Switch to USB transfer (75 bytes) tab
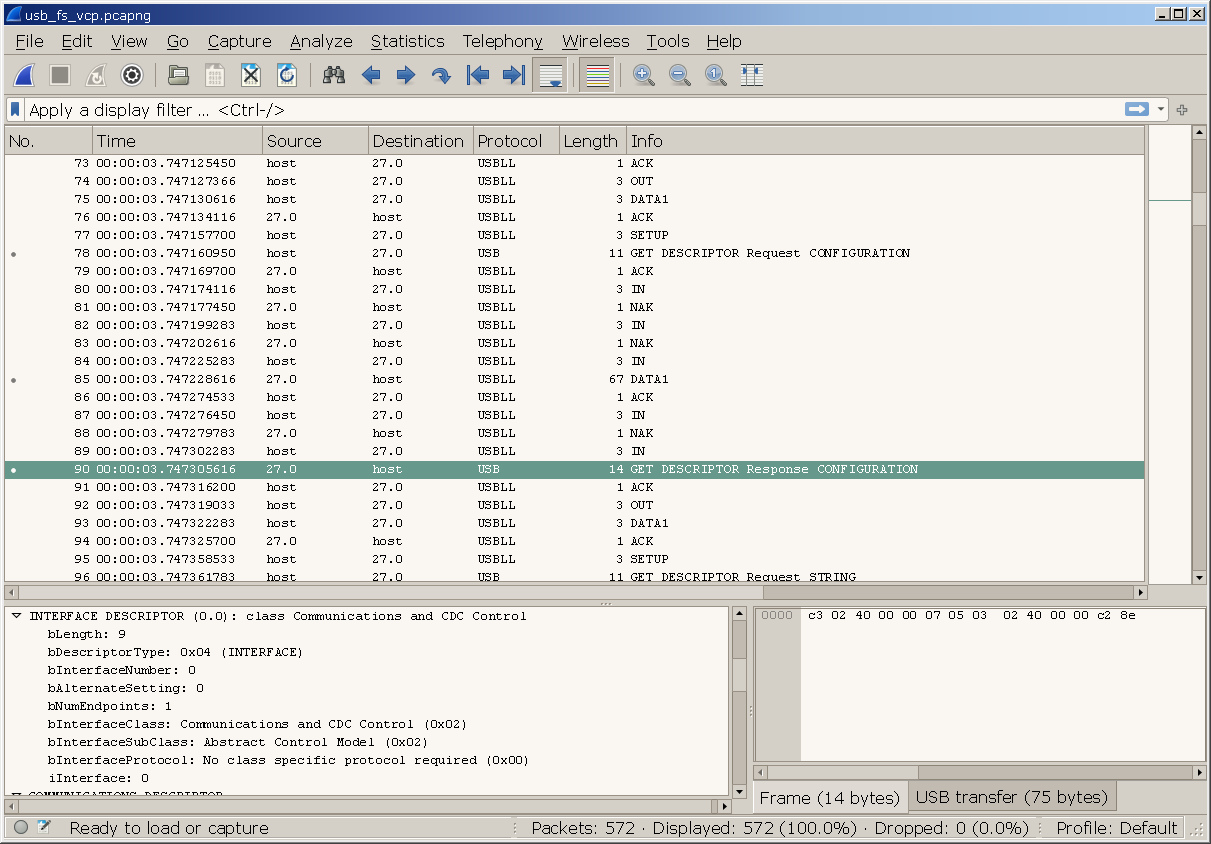The width and height of the screenshot is (1211, 844). click(1012, 798)
